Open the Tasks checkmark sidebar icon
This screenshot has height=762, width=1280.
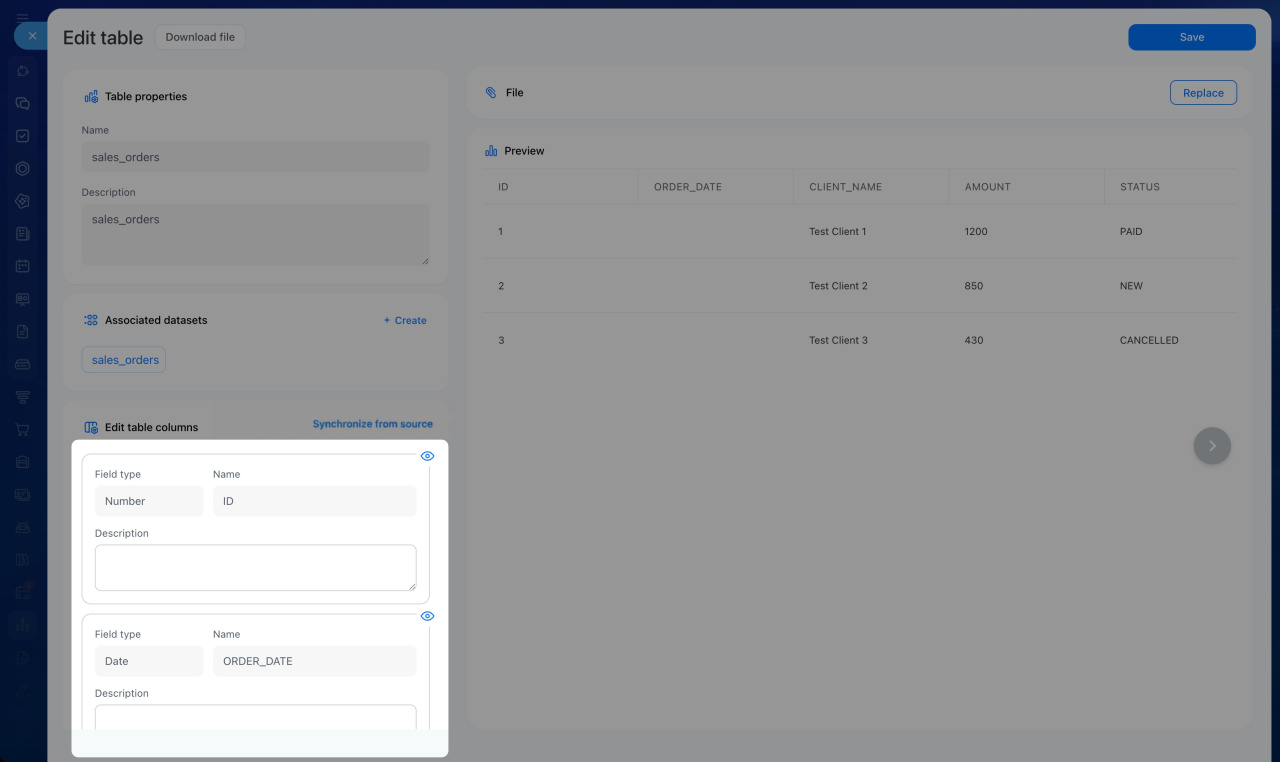23,136
